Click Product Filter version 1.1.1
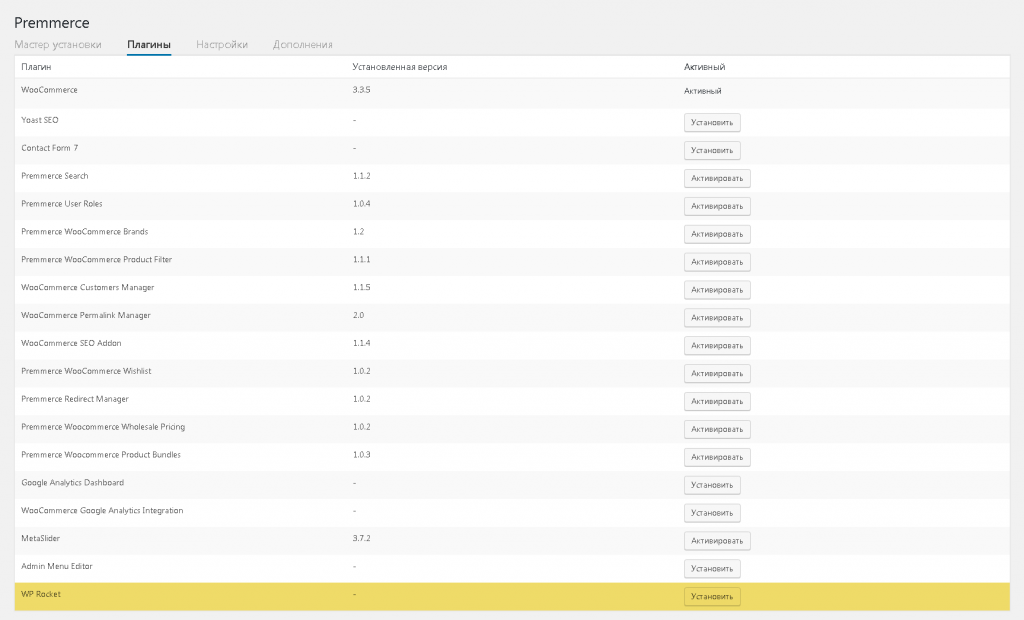The width and height of the screenshot is (1024, 620). (361, 259)
